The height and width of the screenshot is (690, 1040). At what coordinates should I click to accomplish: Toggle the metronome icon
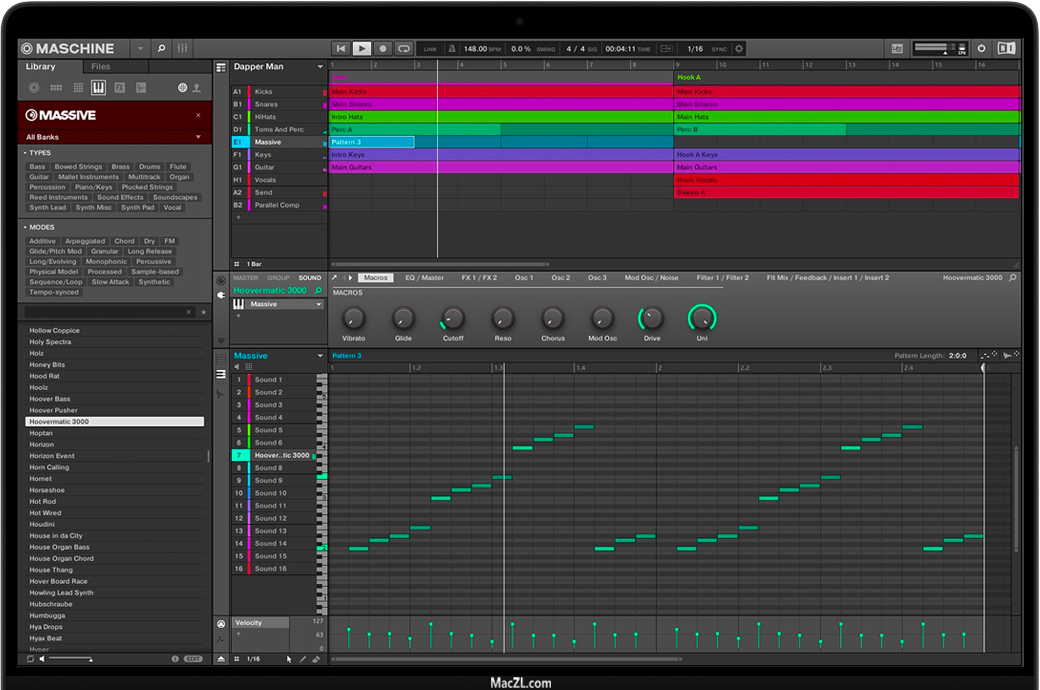coord(452,48)
